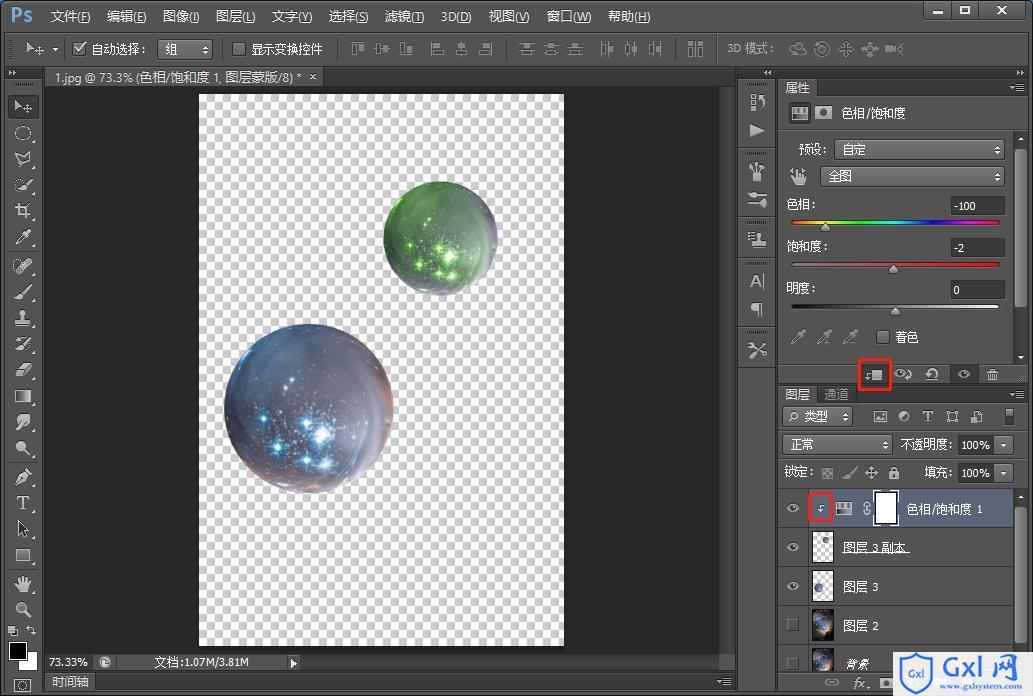Click the status bar info arrow
The image size is (1033, 696).
pos(294,662)
